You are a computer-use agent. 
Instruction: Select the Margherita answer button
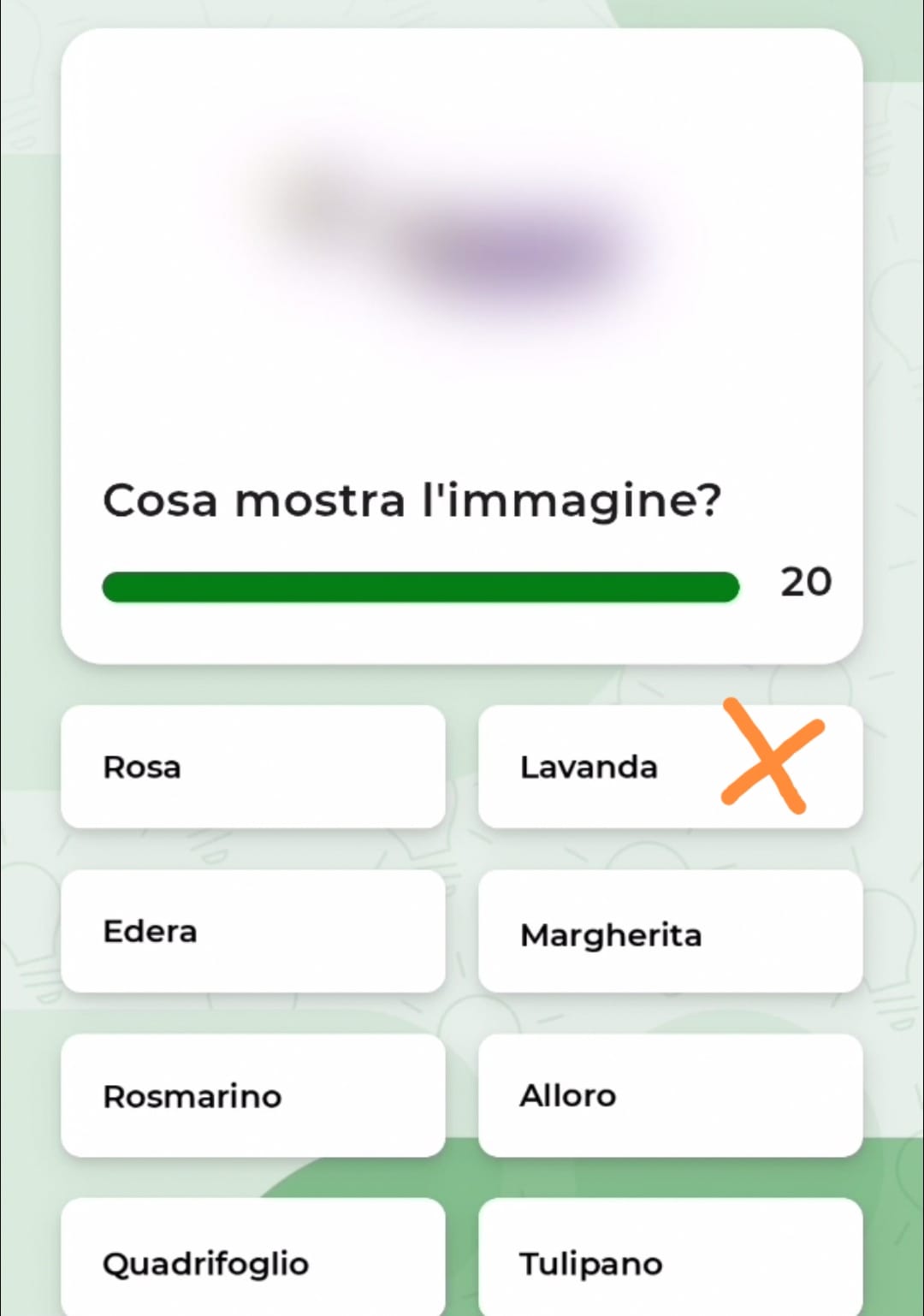[670, 931]
